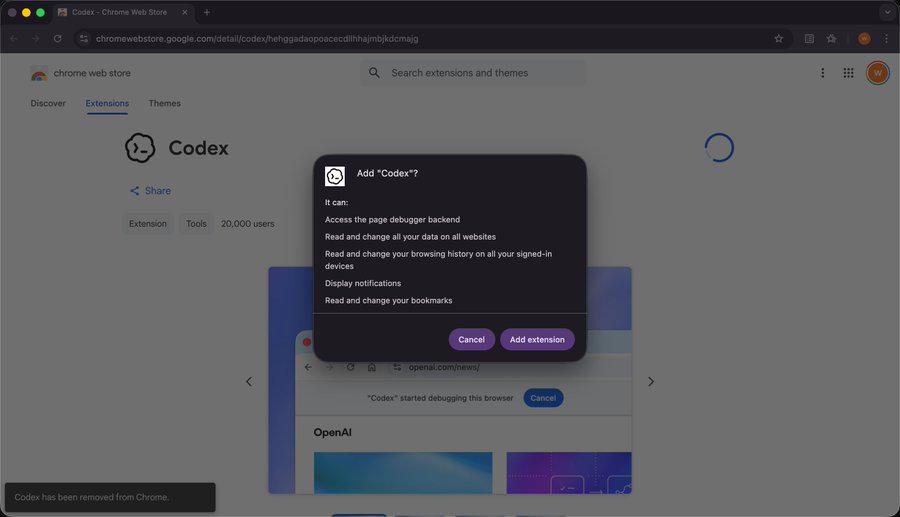Go forward in browser history
Image resolution: width=900 pixels, height=517 pixels.
coord(36,38)
